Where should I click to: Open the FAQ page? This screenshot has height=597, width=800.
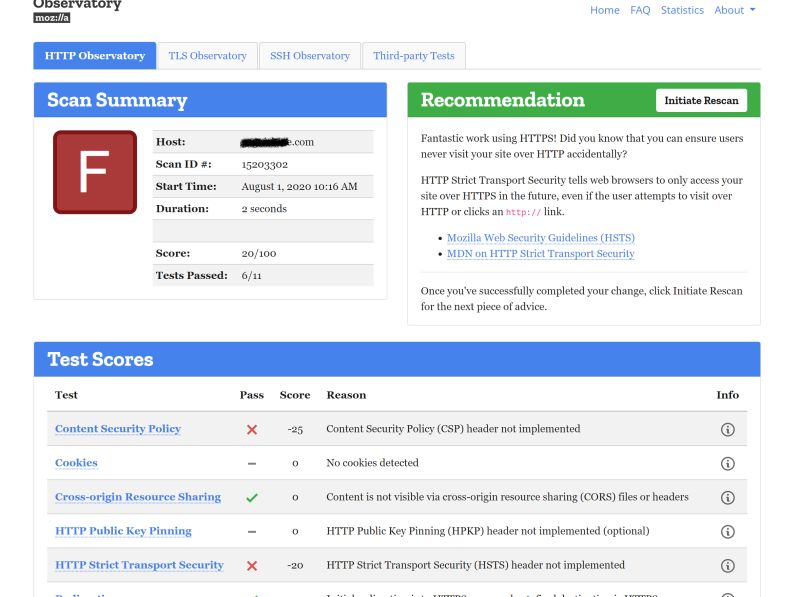tap(640, 10)
